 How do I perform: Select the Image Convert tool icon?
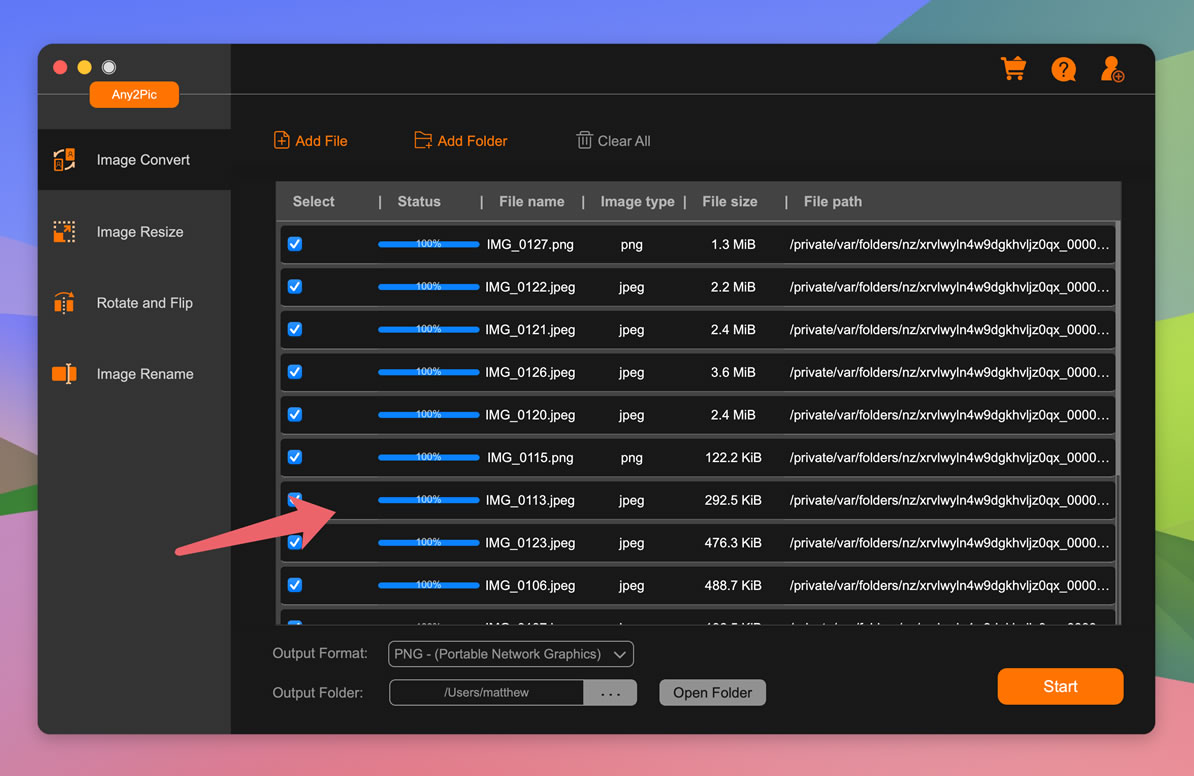click(x=63, y=158)
